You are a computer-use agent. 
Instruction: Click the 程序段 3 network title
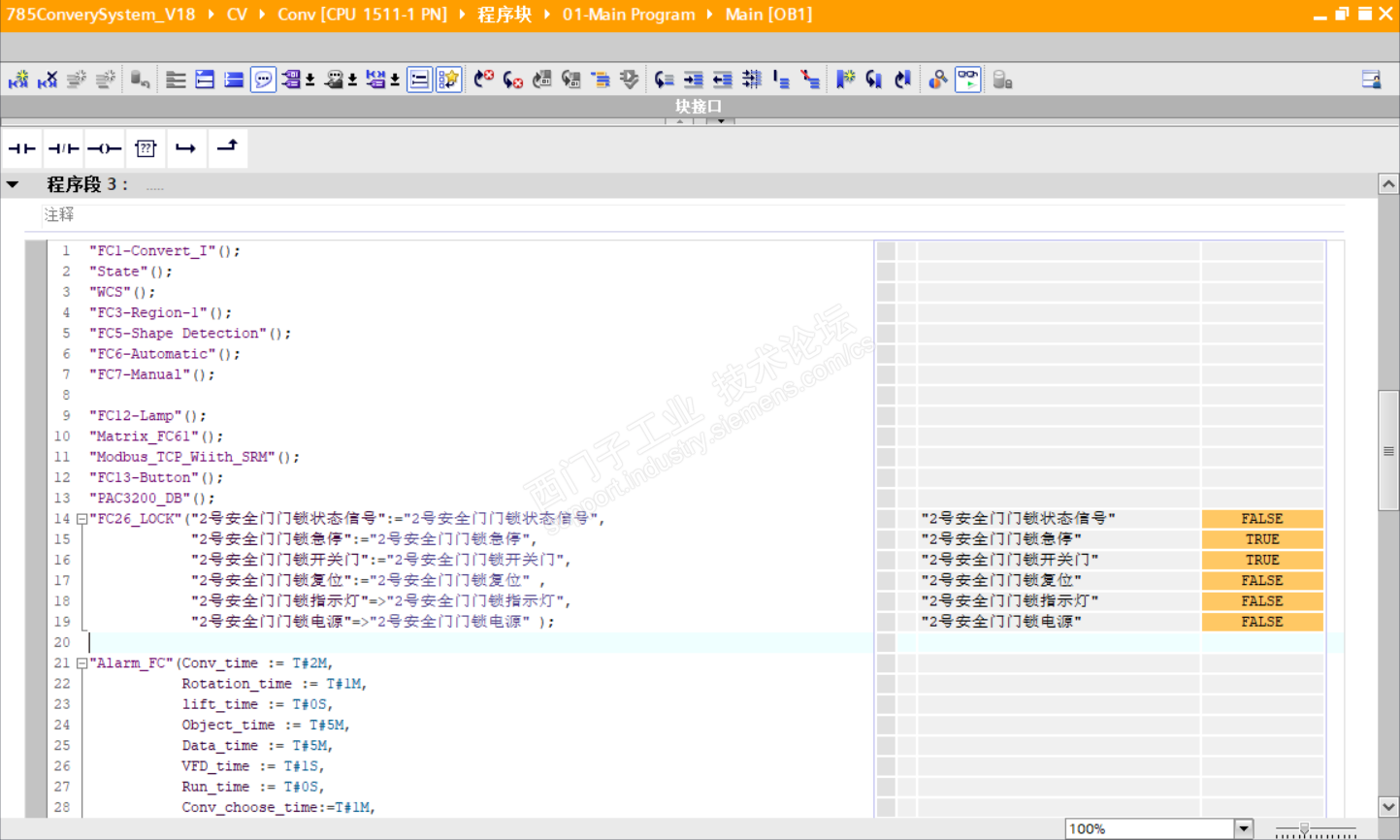coord(87,184)
